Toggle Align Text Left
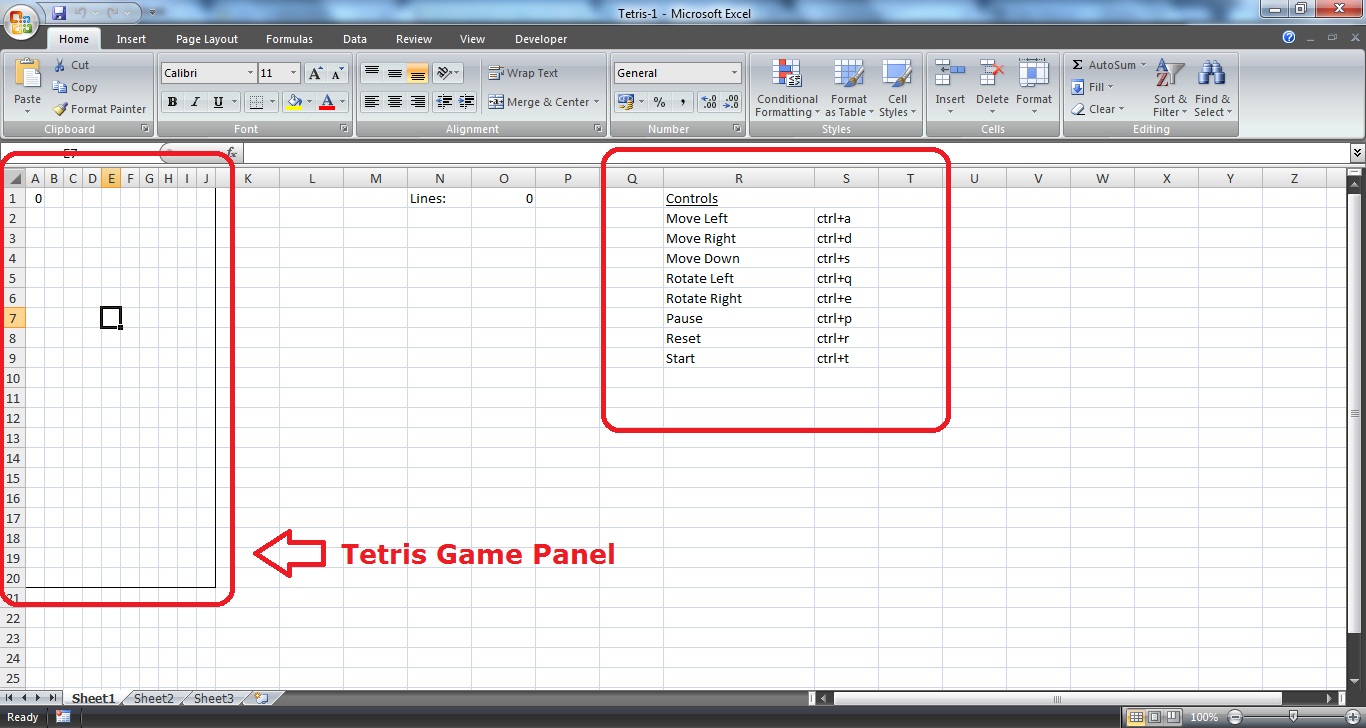This screenshot has width=1366, height=728. 371,102
